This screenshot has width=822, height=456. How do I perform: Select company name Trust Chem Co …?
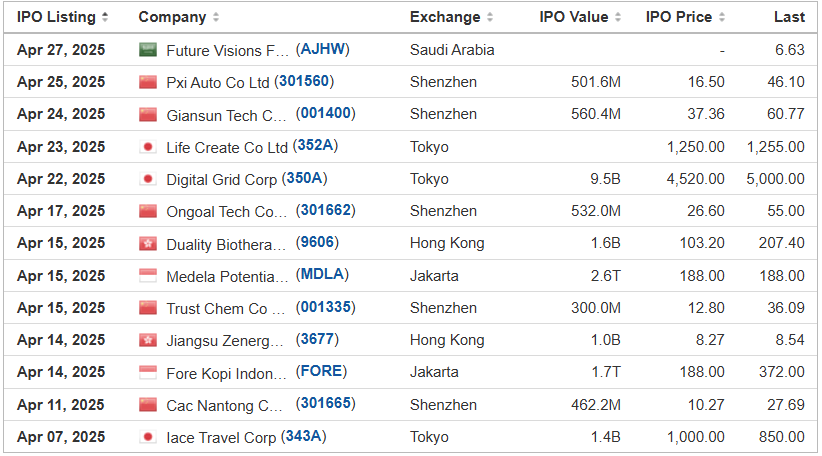225,309
